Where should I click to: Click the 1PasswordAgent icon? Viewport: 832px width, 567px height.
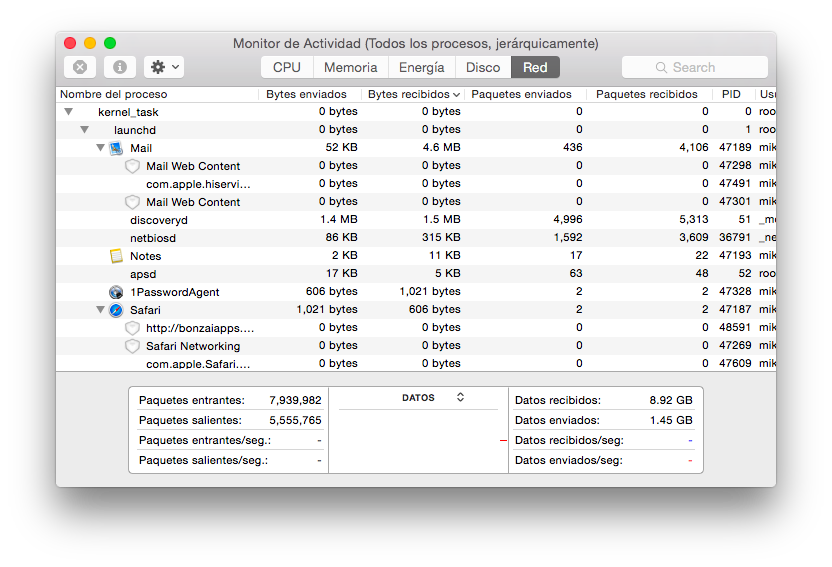[116, 292]
